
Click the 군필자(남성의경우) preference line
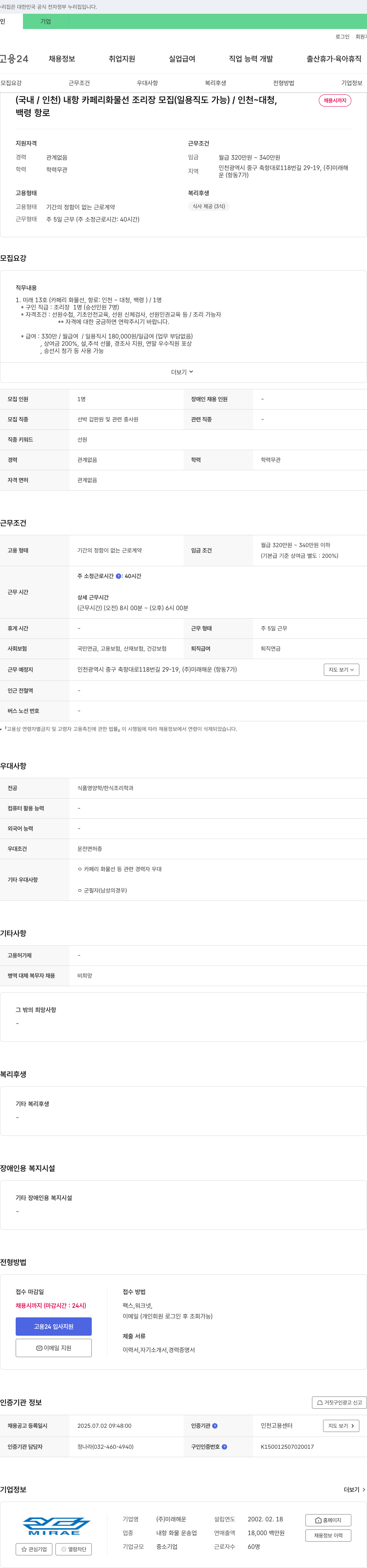(102, 891)
